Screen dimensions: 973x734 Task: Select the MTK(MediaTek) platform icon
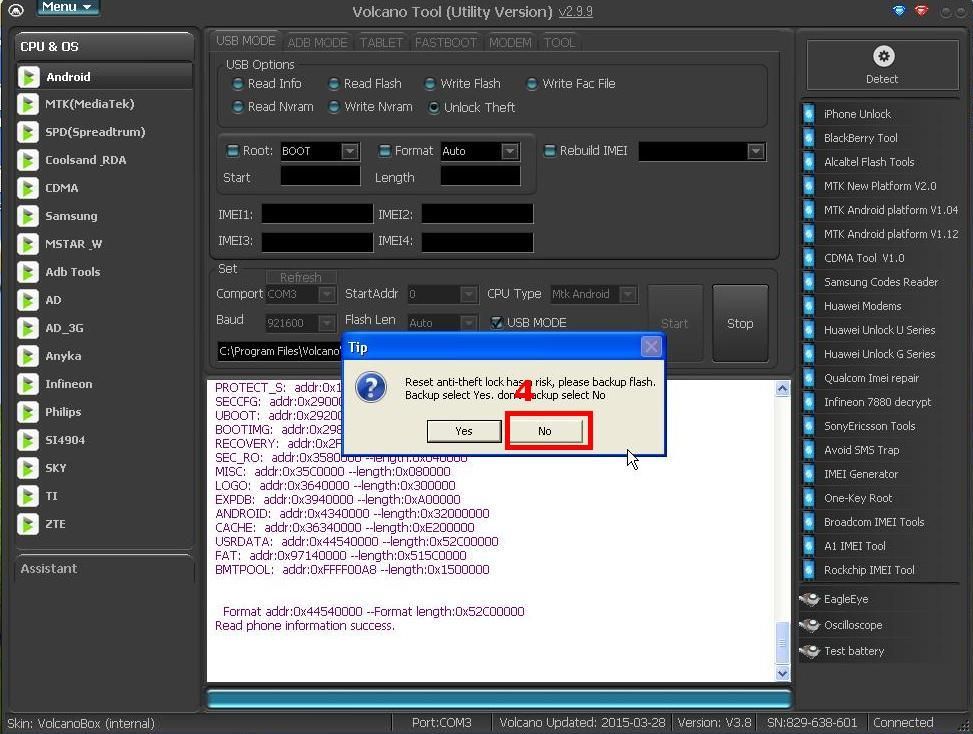[x=29, y=104]
